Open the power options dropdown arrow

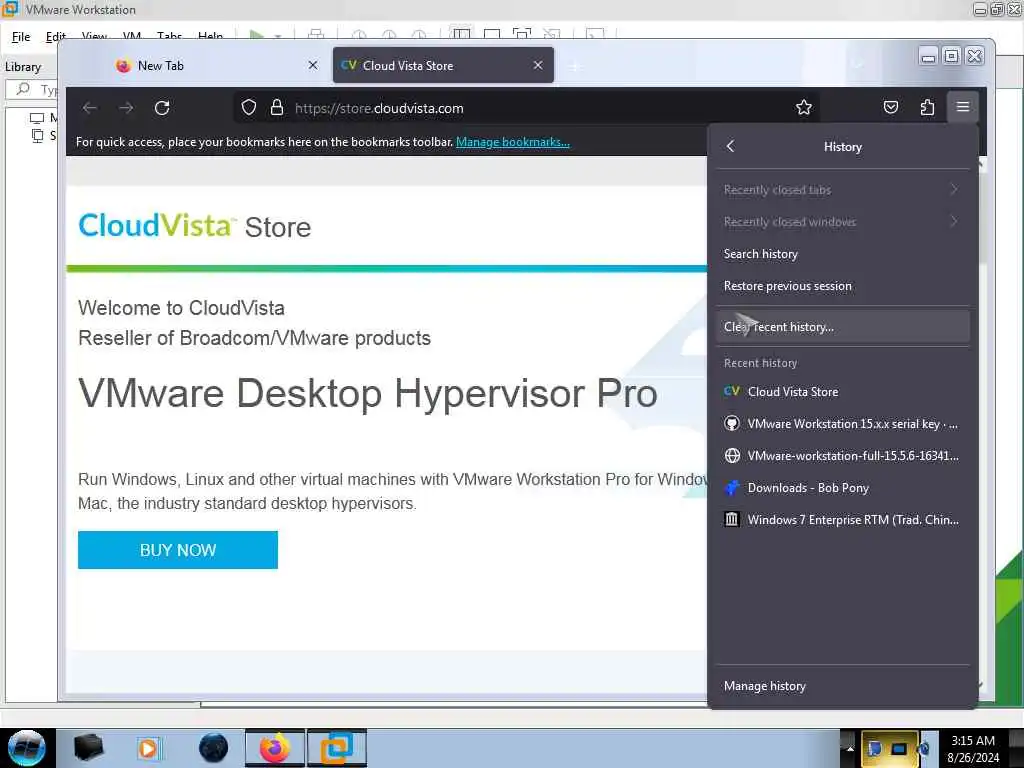point(278,37)
